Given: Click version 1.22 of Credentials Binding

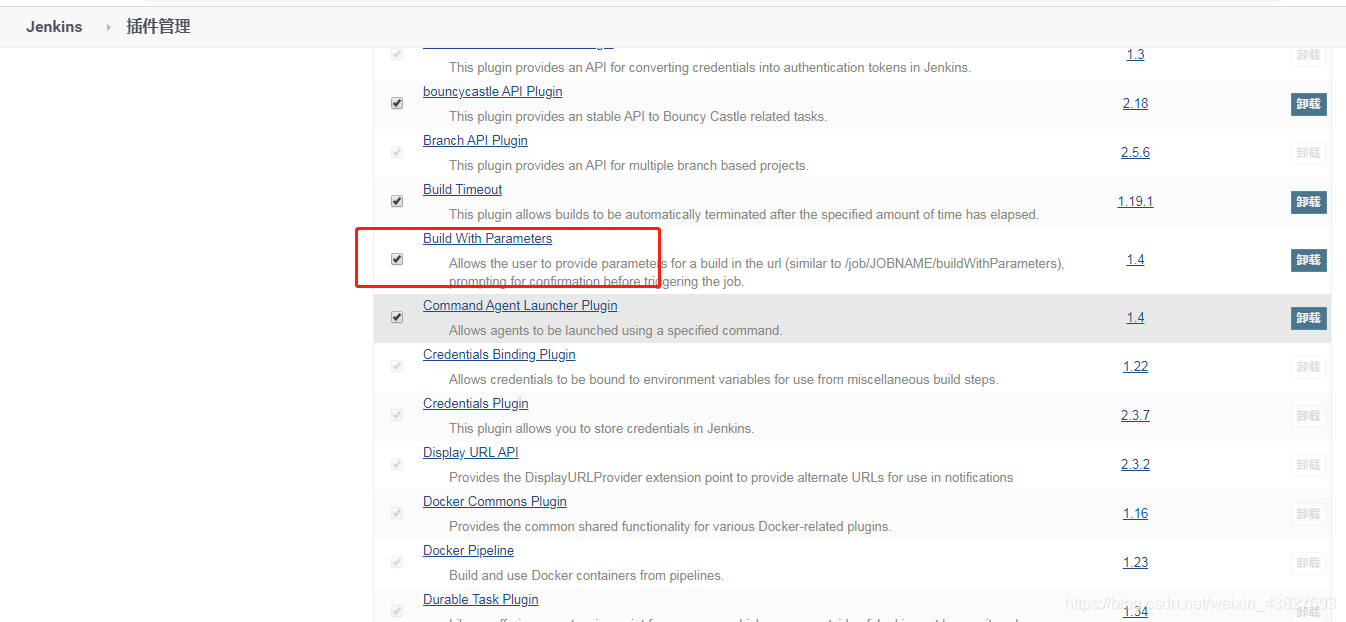Looking at the screenshot, I should click(x=1135, y=366).
